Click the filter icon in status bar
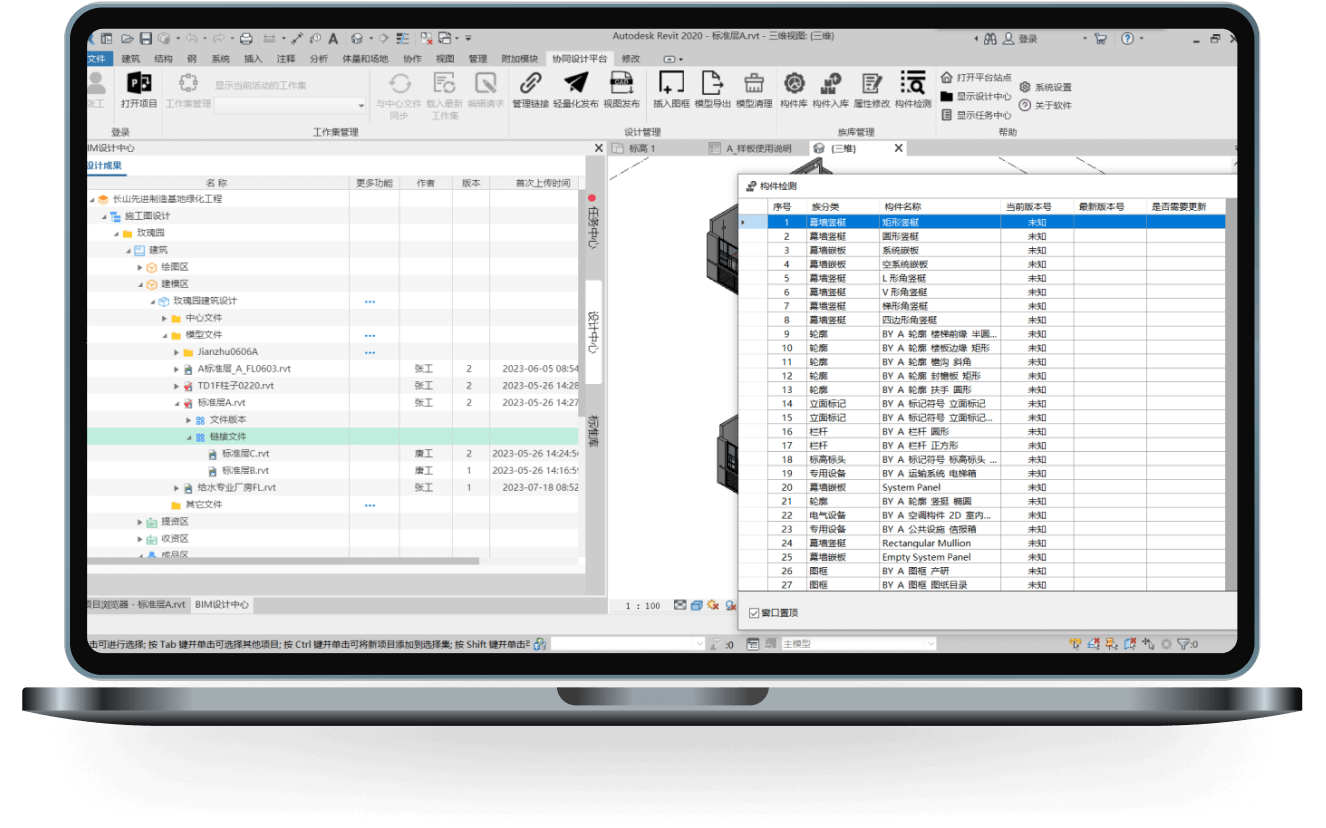Screen dimensions: 1326x828 click(1183, 644)
